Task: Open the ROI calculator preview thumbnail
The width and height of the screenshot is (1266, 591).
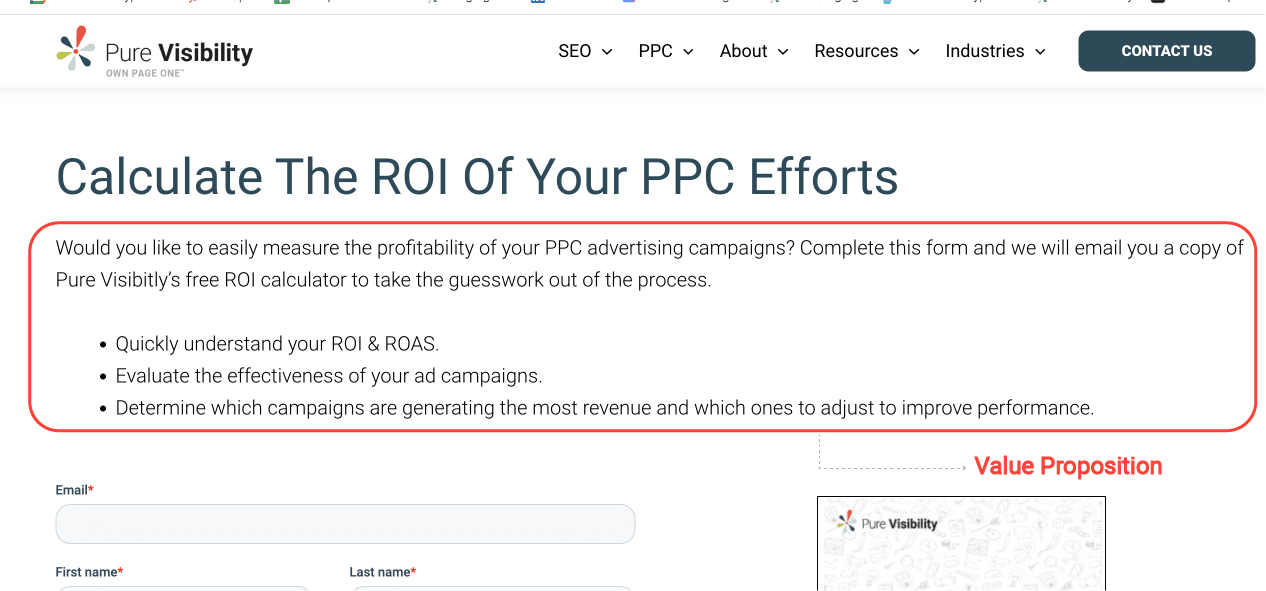Action: point(961,544)
